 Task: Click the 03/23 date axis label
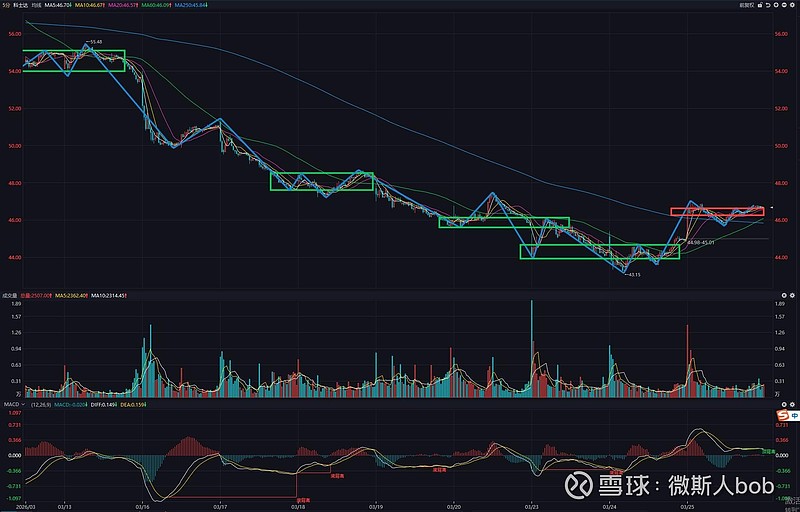click(532, 507)
